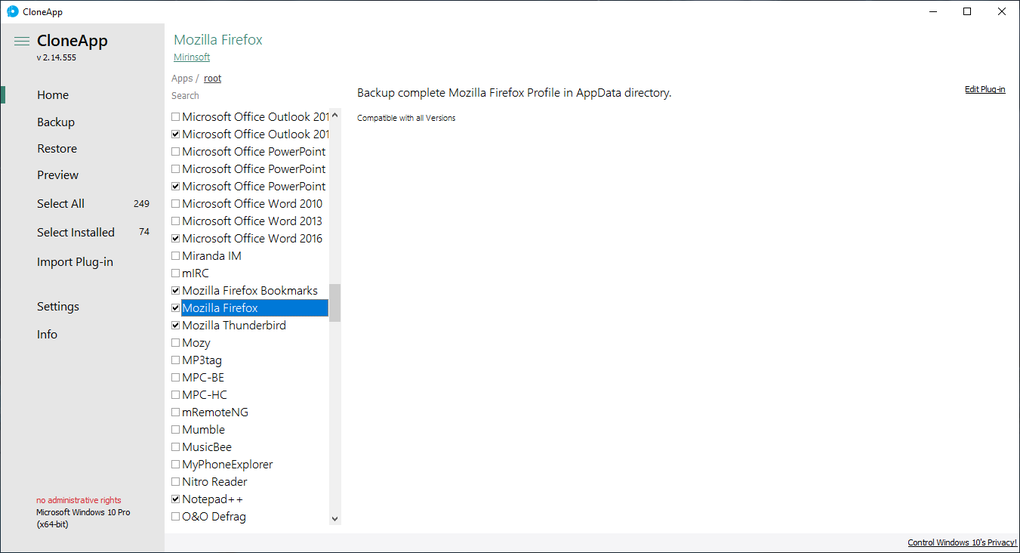Viewport: 1020px width, 553px height.
Task: Check the Mumble checkbox
Action: click(176, 429)
